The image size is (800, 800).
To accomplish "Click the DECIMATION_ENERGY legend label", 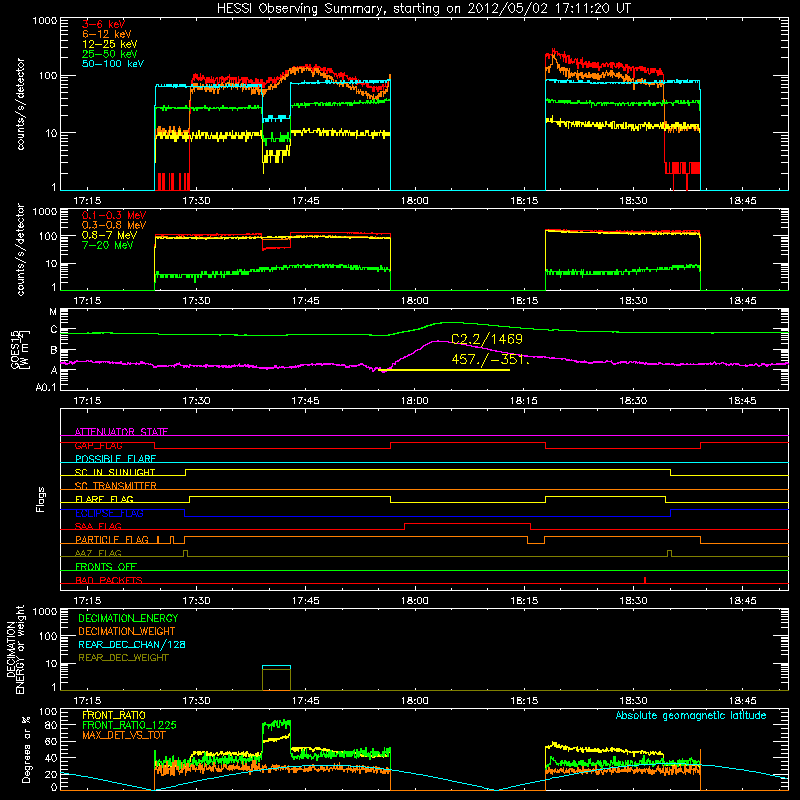I will pos(128,618).
